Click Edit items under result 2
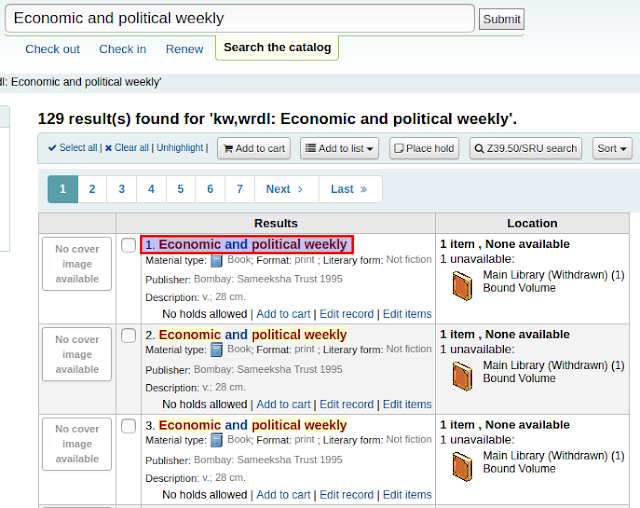640x508 pixels. pyautogui.click(x=407, y=404)
